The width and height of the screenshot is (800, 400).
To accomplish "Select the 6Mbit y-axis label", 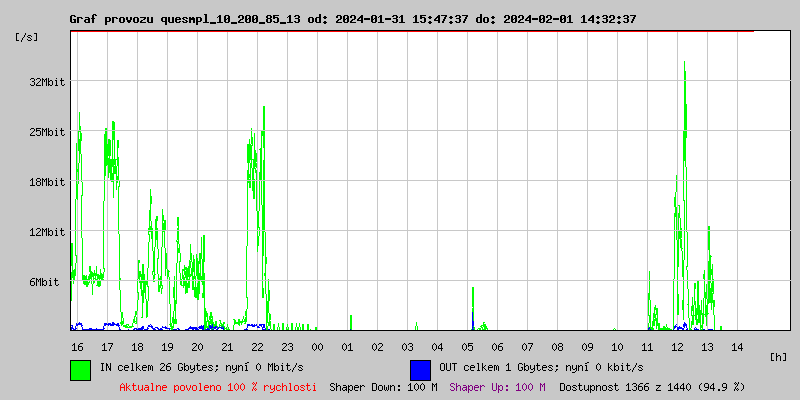I will 43,282.
